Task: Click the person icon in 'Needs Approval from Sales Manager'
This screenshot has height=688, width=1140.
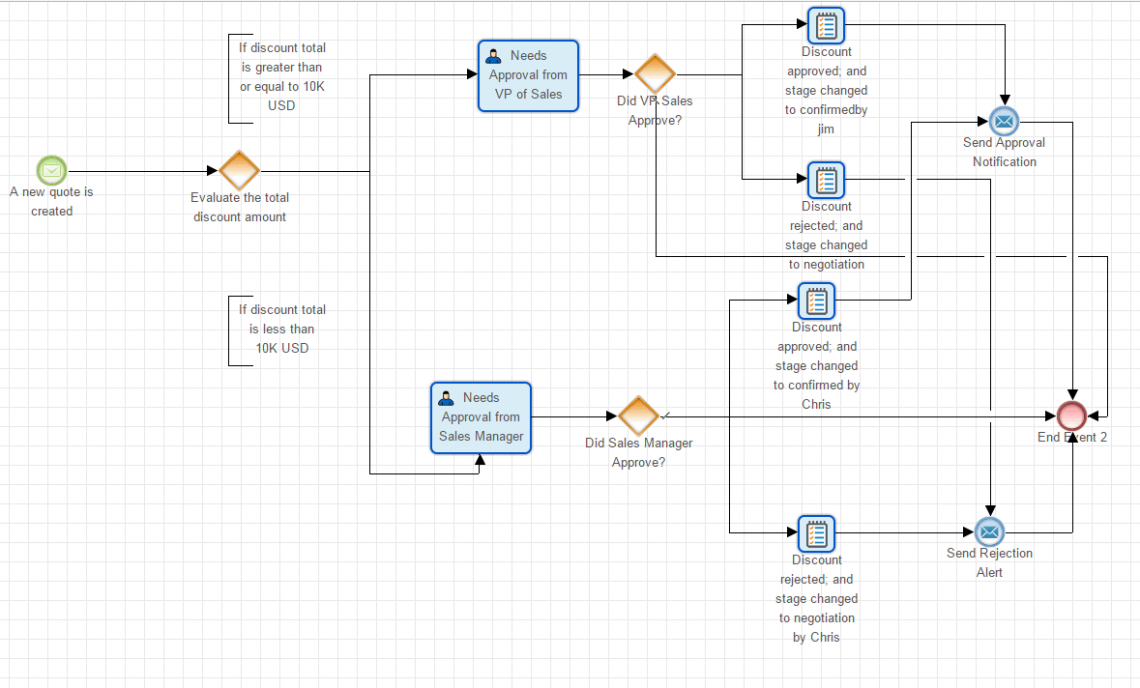Action: point(446,396)
